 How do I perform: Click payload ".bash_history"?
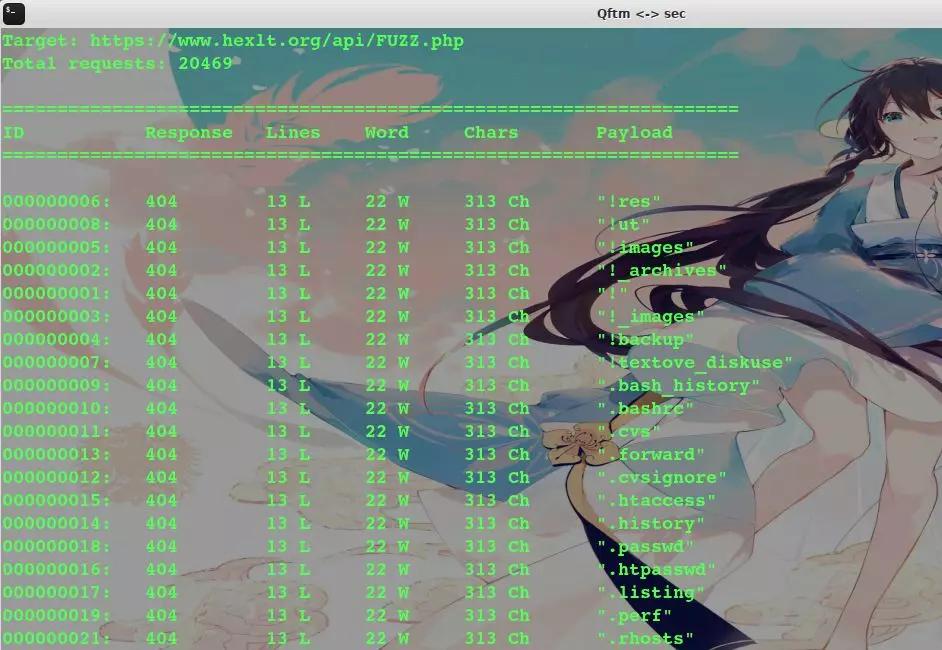678,386
